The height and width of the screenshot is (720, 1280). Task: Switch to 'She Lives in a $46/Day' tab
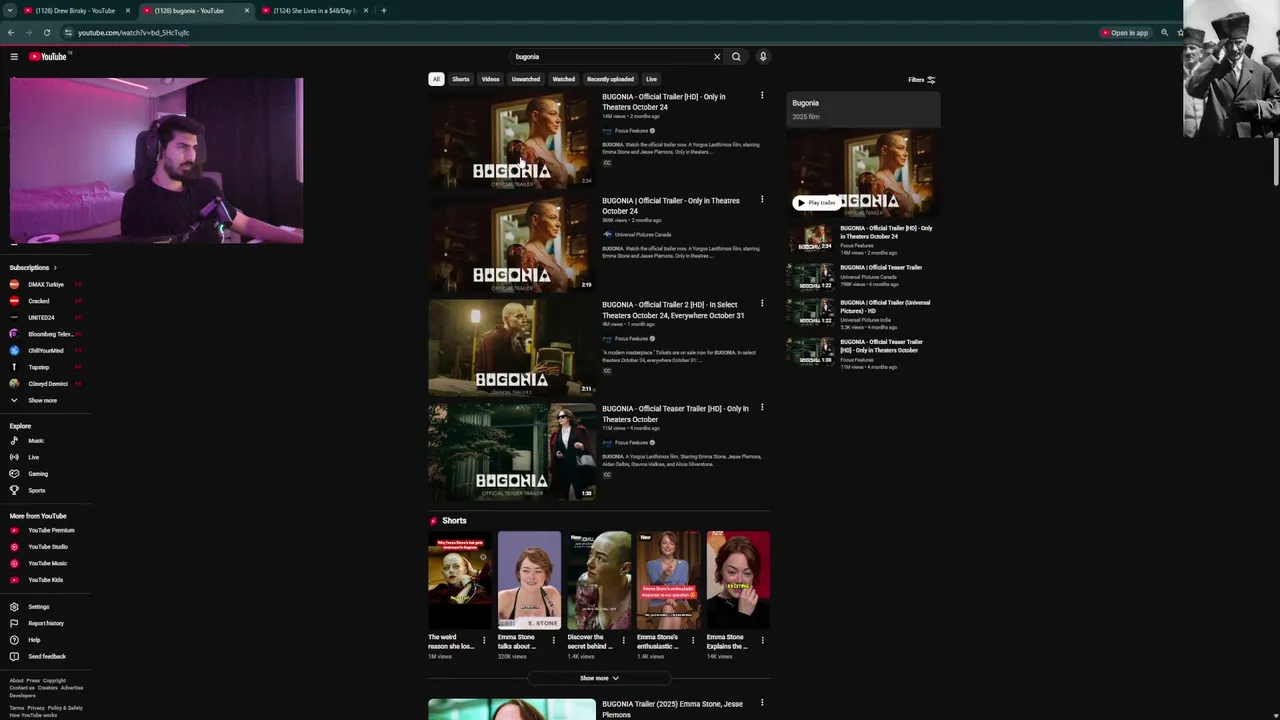coord(313,10)
